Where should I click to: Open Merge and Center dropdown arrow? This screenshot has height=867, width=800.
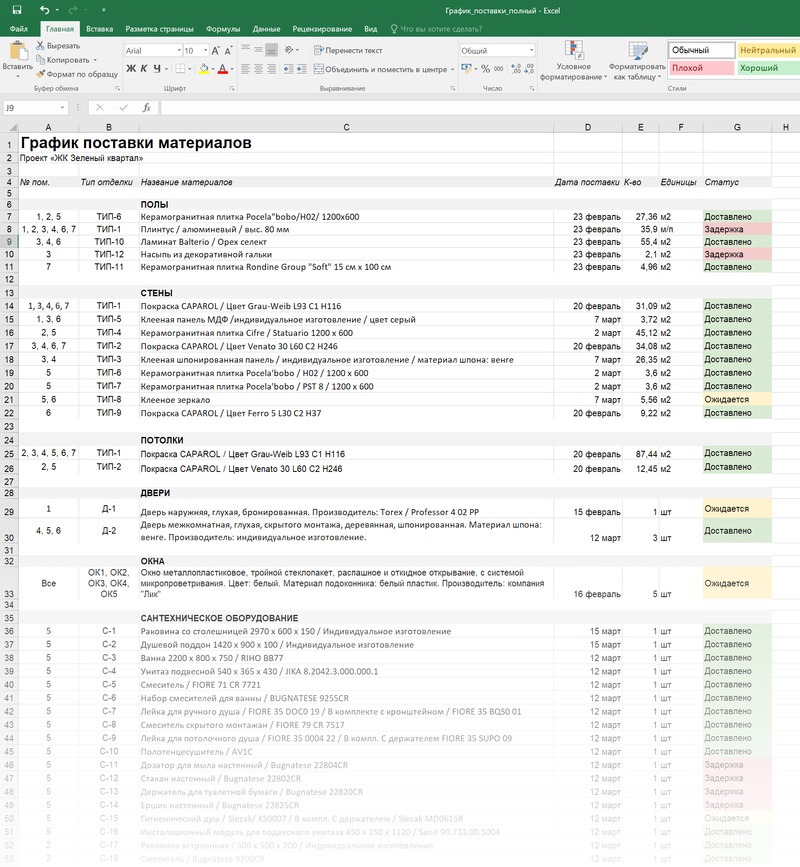(x=452, y=69)
